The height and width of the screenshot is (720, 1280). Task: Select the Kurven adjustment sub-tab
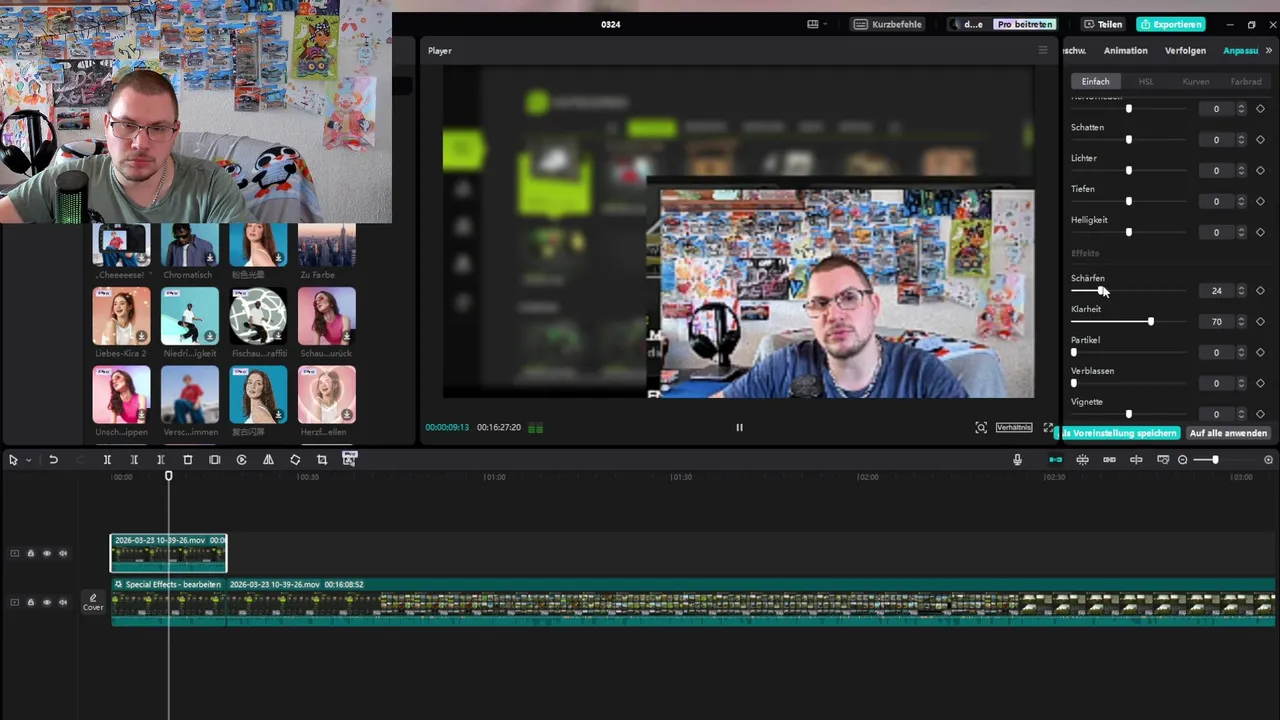[x=1196, y=81]
